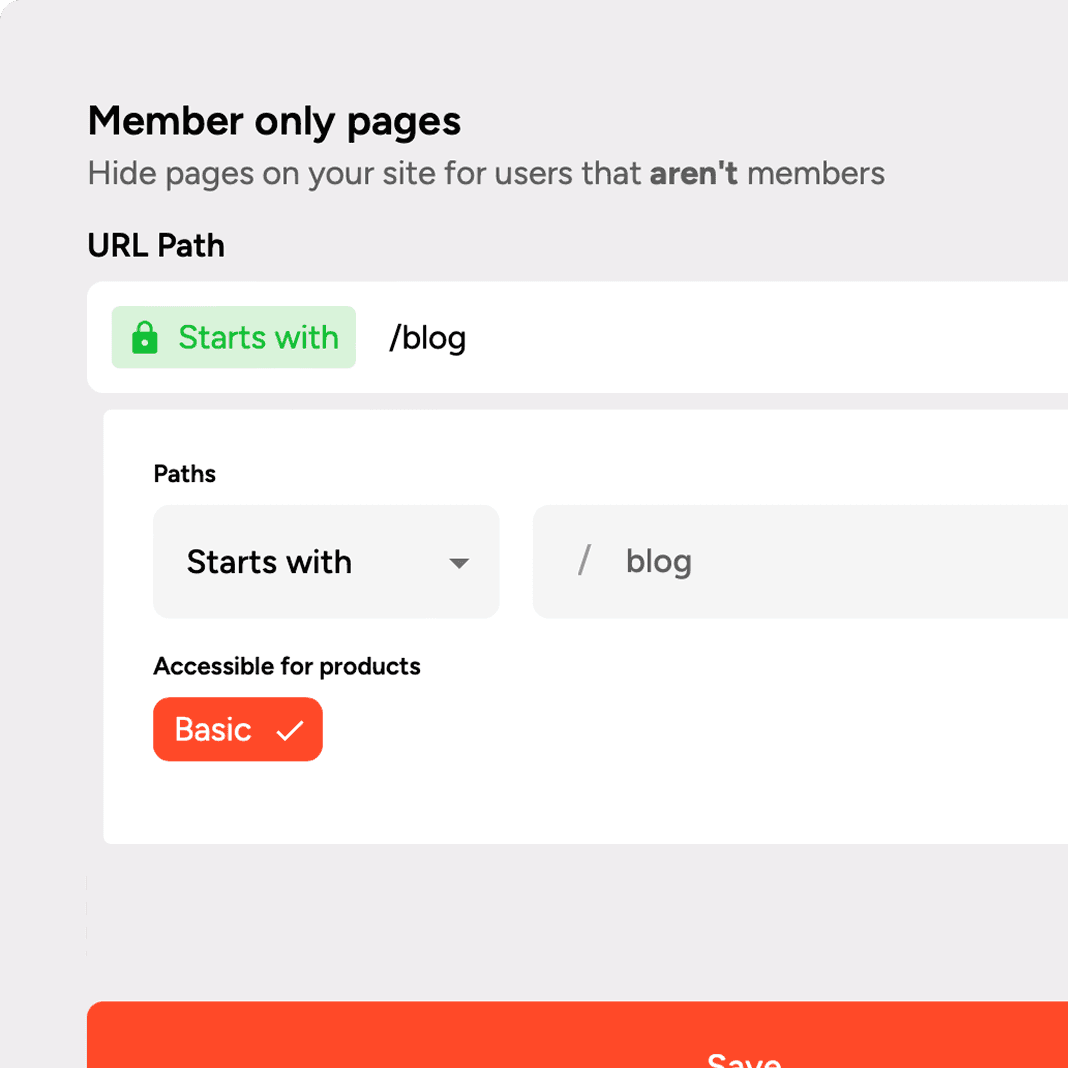Click the Member only pages heading
Image resolution: width=1068 pixels, height=1068 pixels.
coord(274,120)
